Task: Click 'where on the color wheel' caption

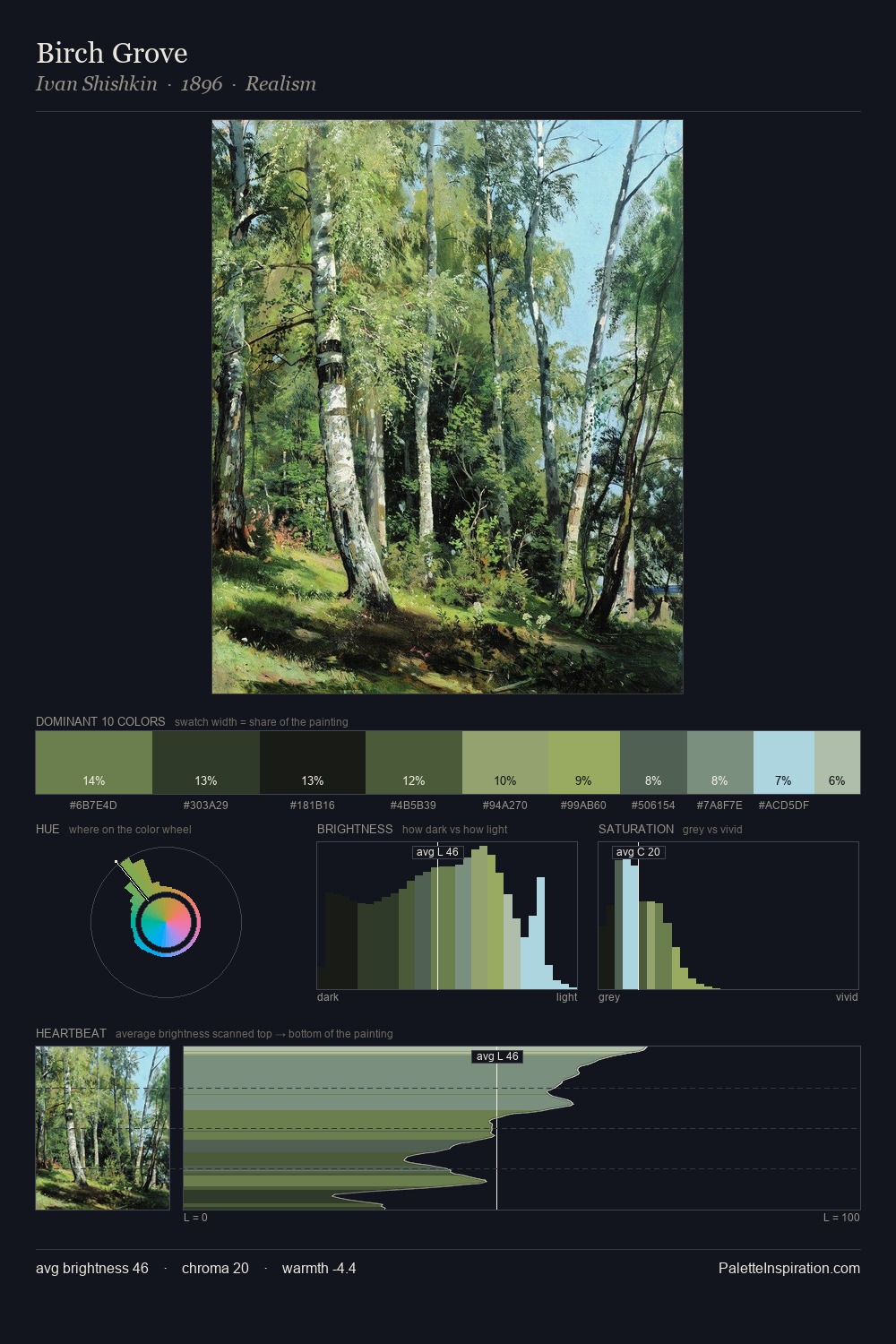Action: pyautogui.click(x=130, y=829)
